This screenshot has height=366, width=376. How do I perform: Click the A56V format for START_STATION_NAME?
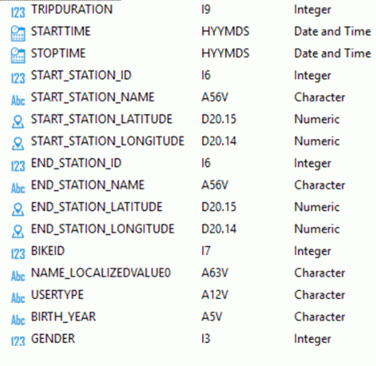[215, 97]
